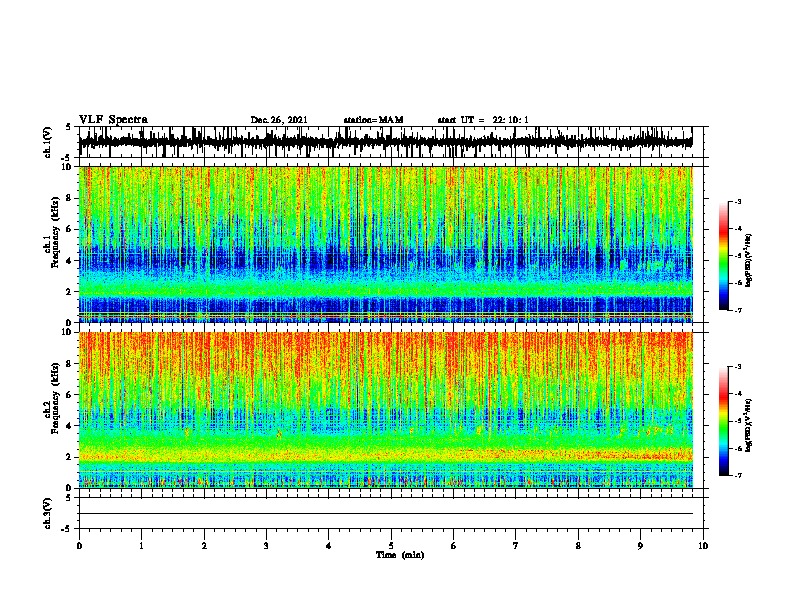
Task: Click time axis tick label "1"
Action: [141, 546]
